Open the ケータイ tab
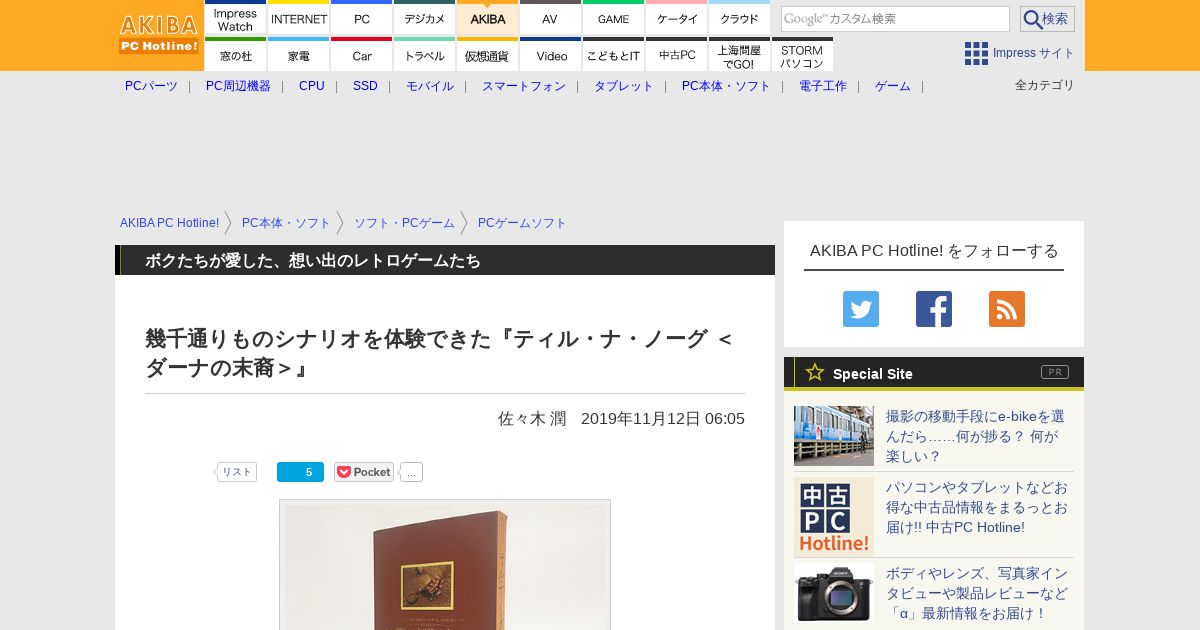The height and width of the screenshot is (630, 1200). pyautogui.click(x=677, y=18)
